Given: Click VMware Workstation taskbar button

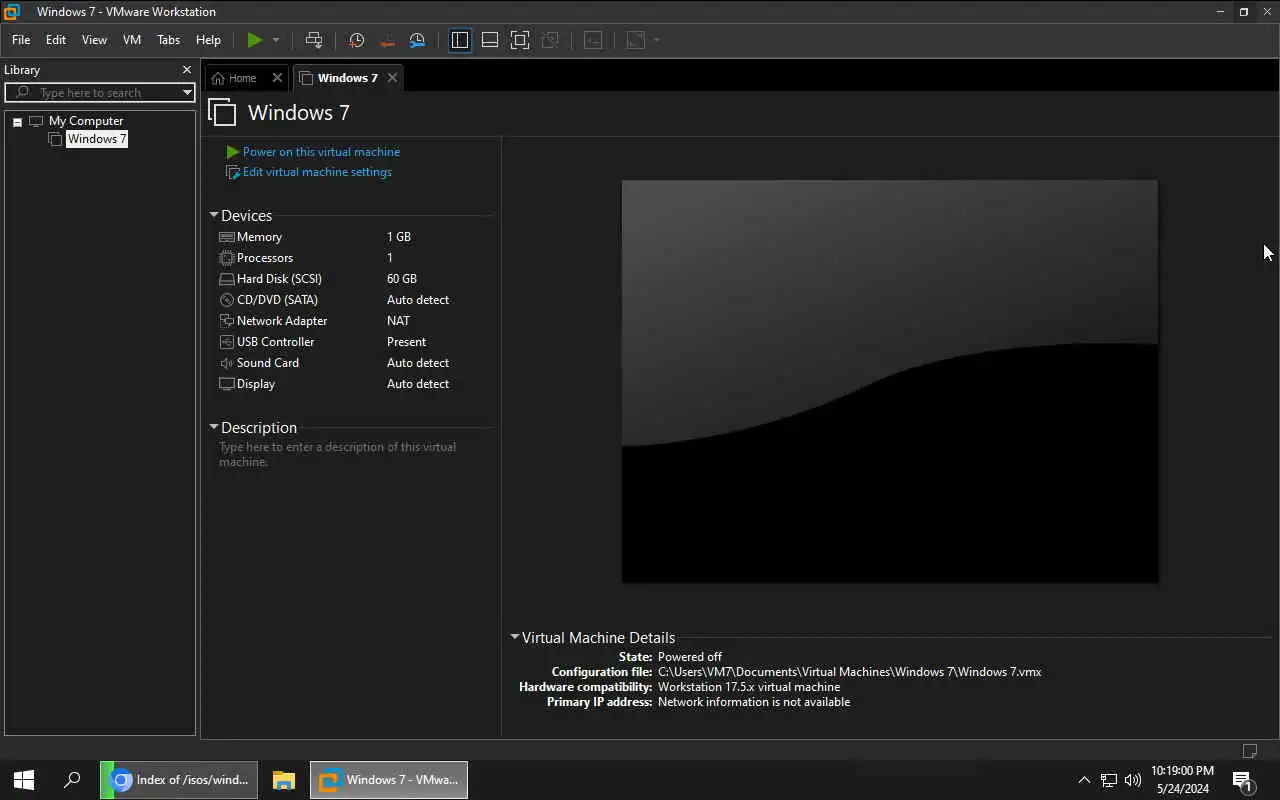Looking at the screenshot, I should point(389,780).
